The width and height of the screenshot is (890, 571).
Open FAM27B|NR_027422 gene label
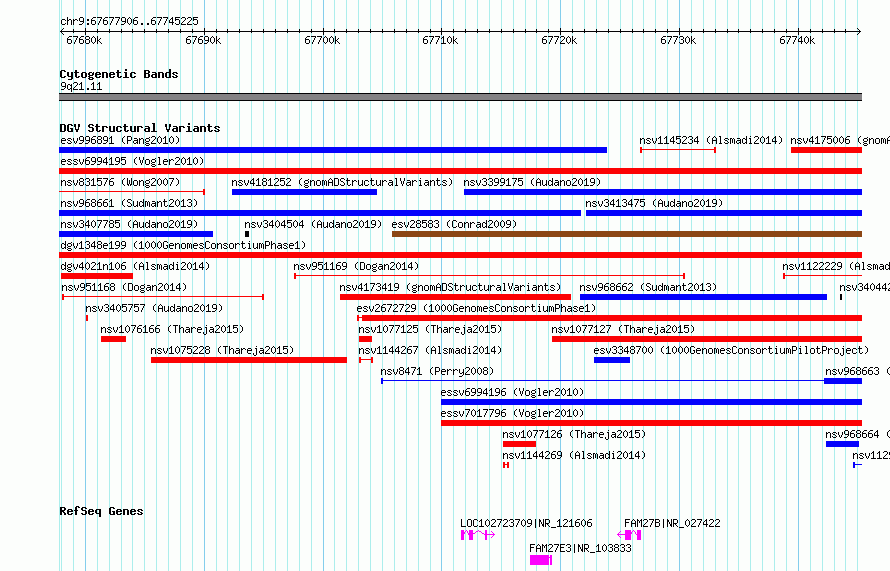coord(672,523)
